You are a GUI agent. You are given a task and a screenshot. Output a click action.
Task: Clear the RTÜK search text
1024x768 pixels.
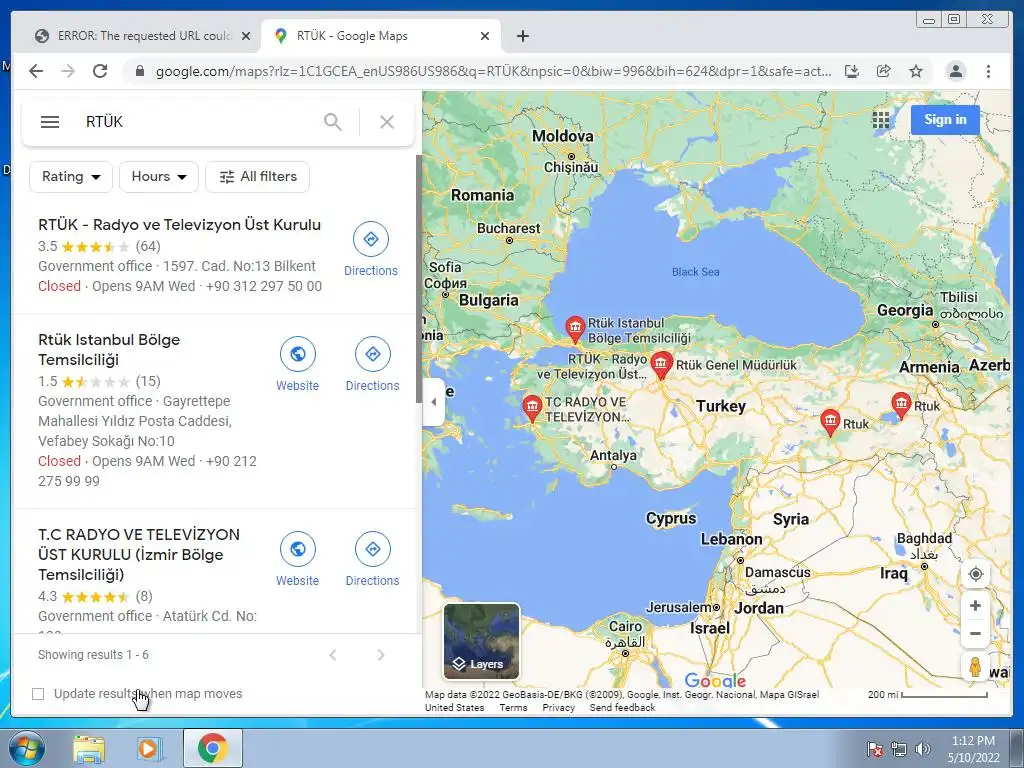387,122
